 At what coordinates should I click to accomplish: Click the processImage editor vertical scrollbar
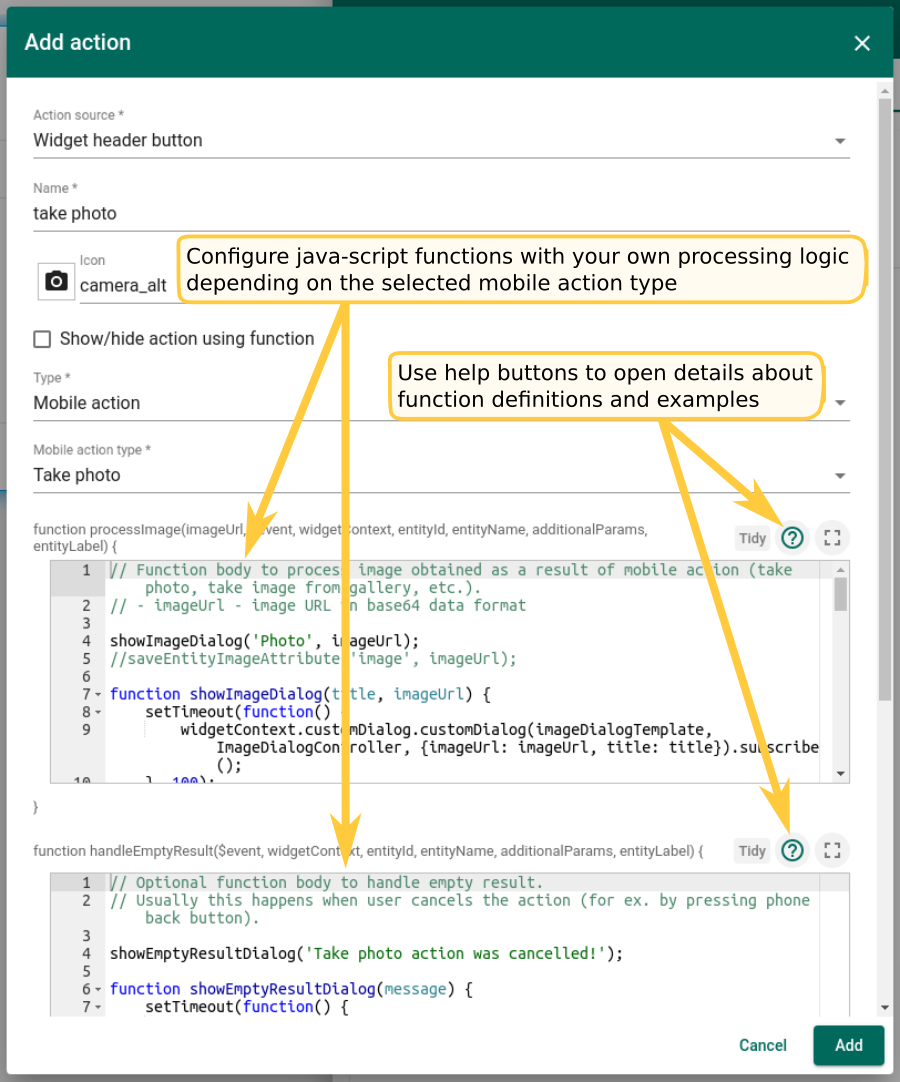(841, 595)
